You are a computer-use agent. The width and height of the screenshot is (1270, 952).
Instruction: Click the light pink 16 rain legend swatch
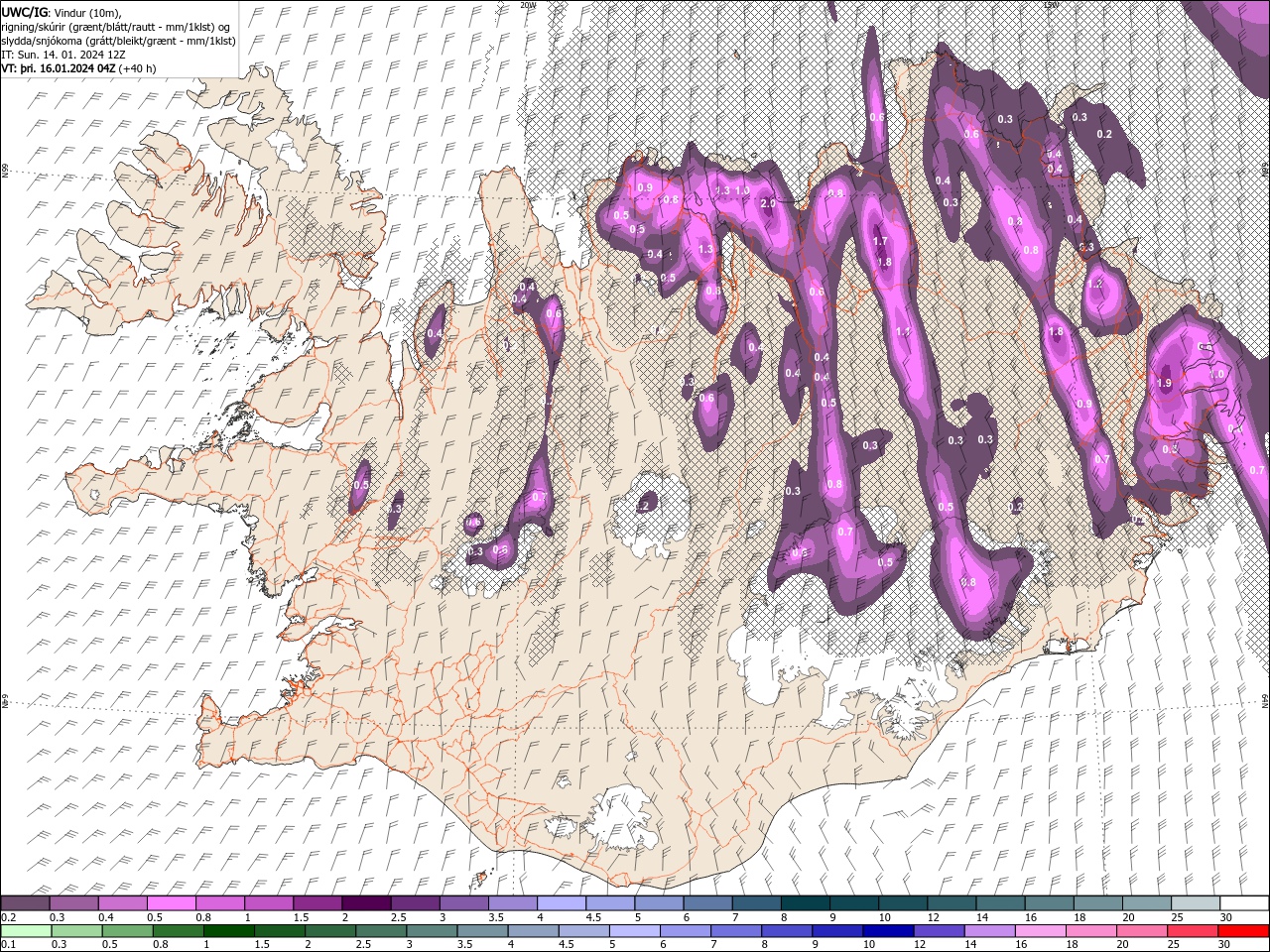[x=1040, y=929]
